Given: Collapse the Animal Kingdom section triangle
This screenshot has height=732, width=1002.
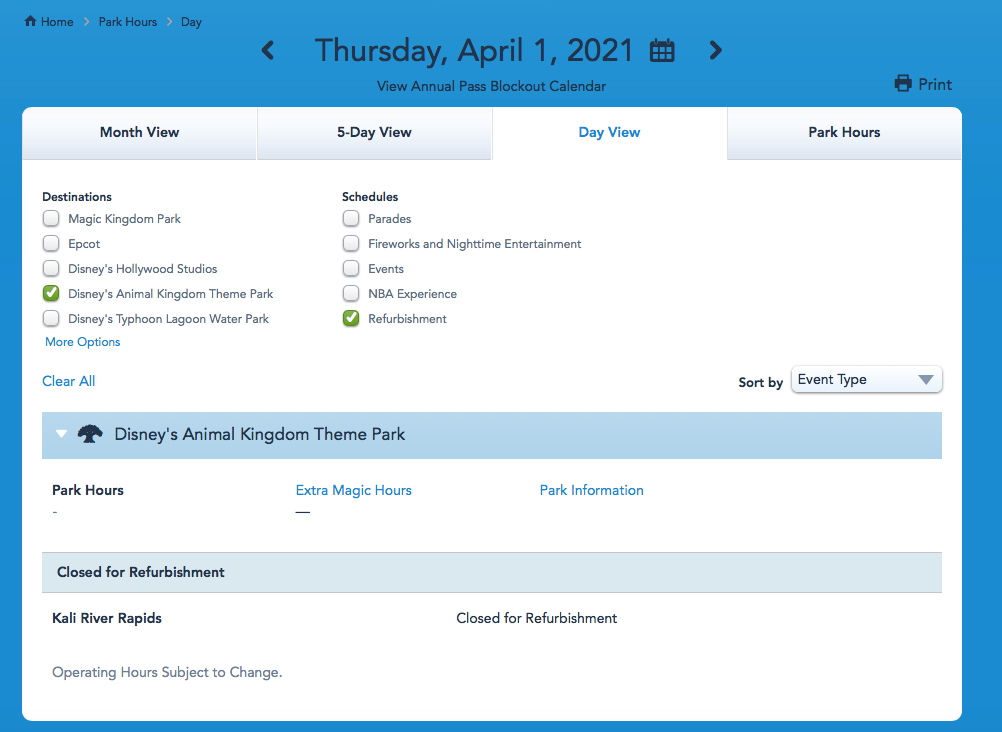Looking at the screenshot, I should click(62, 434).
